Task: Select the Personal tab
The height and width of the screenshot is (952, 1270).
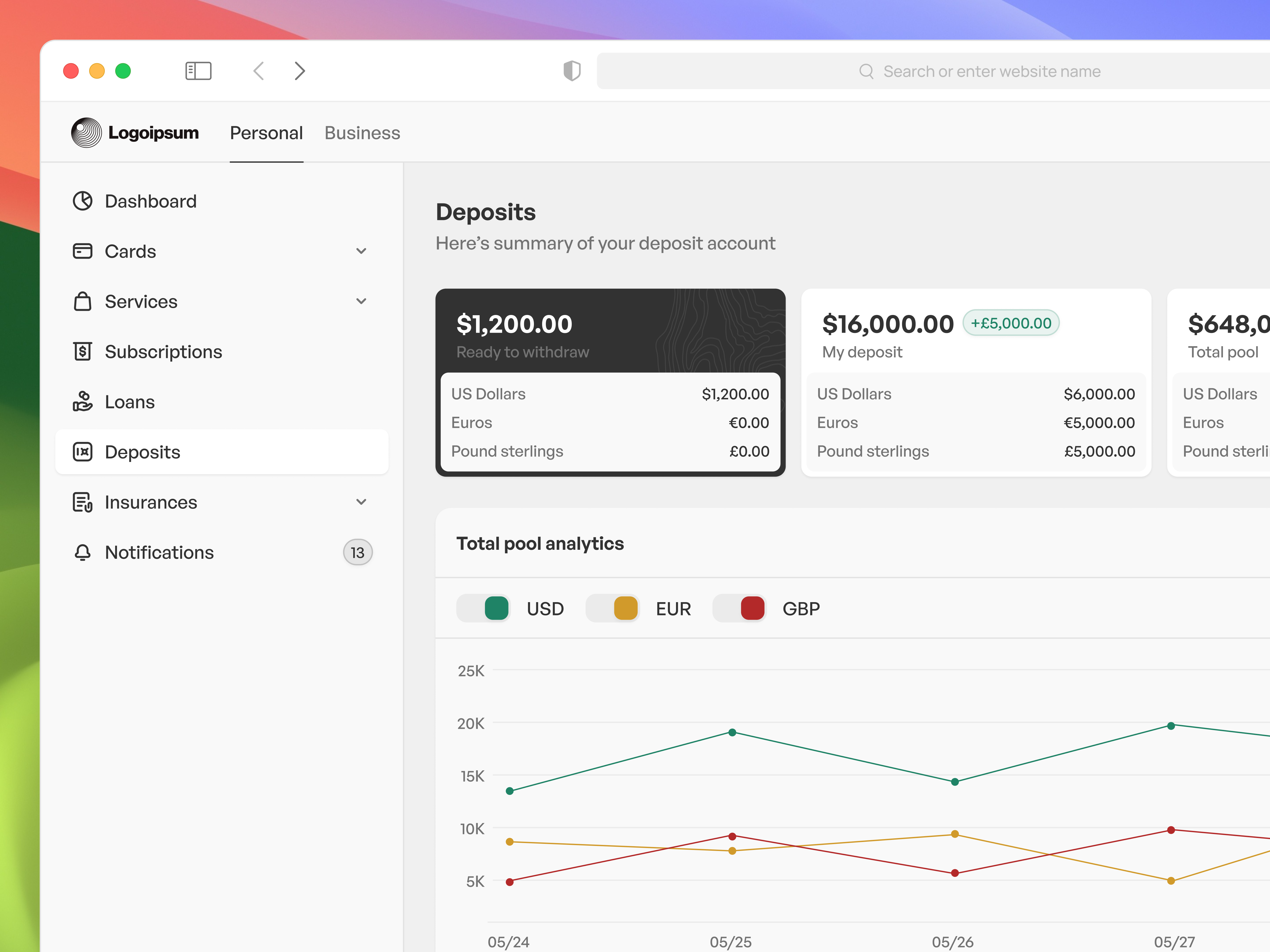Action: 266,132
